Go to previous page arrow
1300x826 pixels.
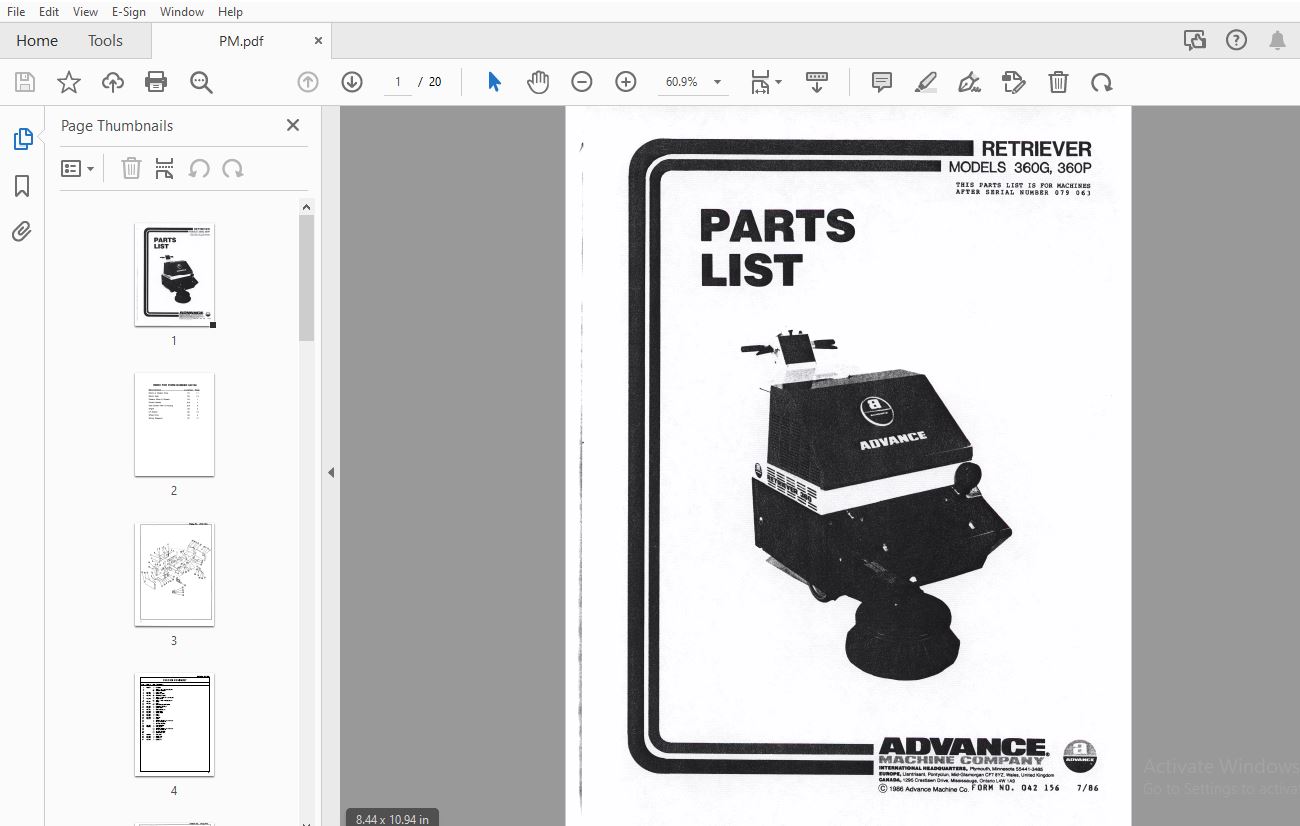coord(308,82)
